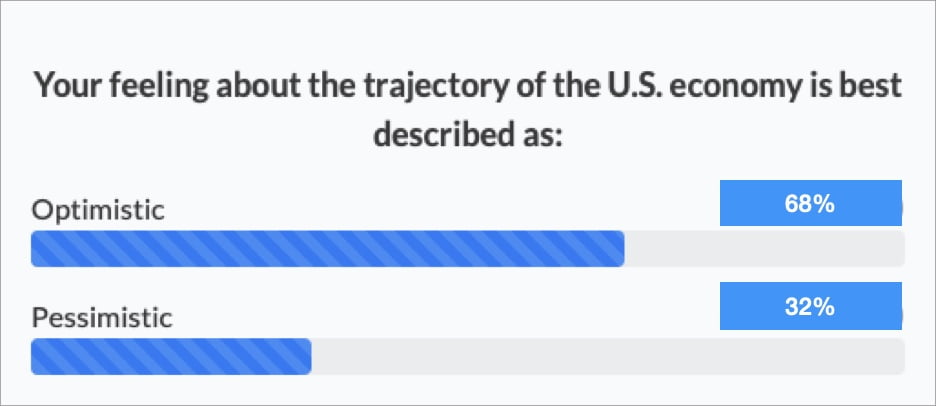The image size is (936, 406).
Task: Select the Pessimistic option label
Action: pos(102,318)
